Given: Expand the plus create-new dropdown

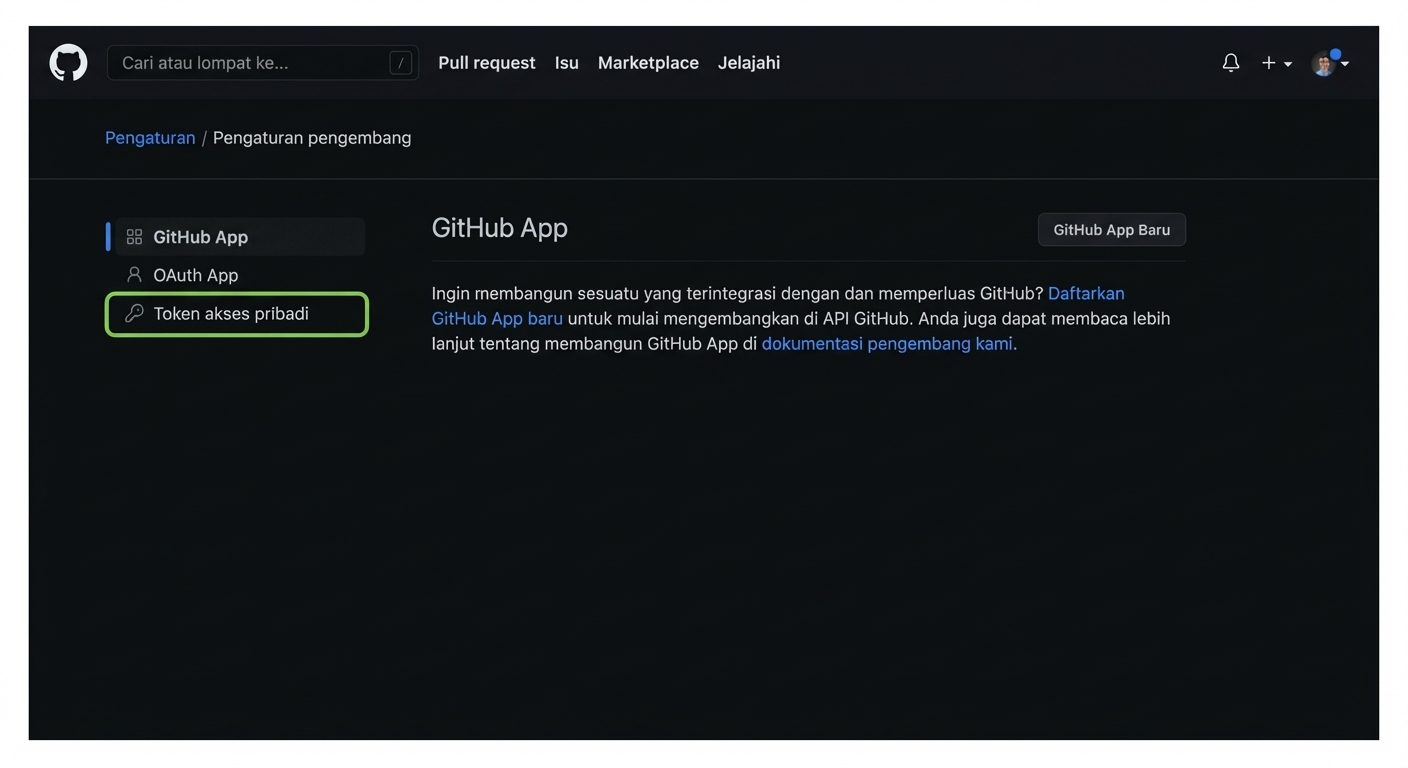Looking at the screenshot, I should (x=1276, y=63).
